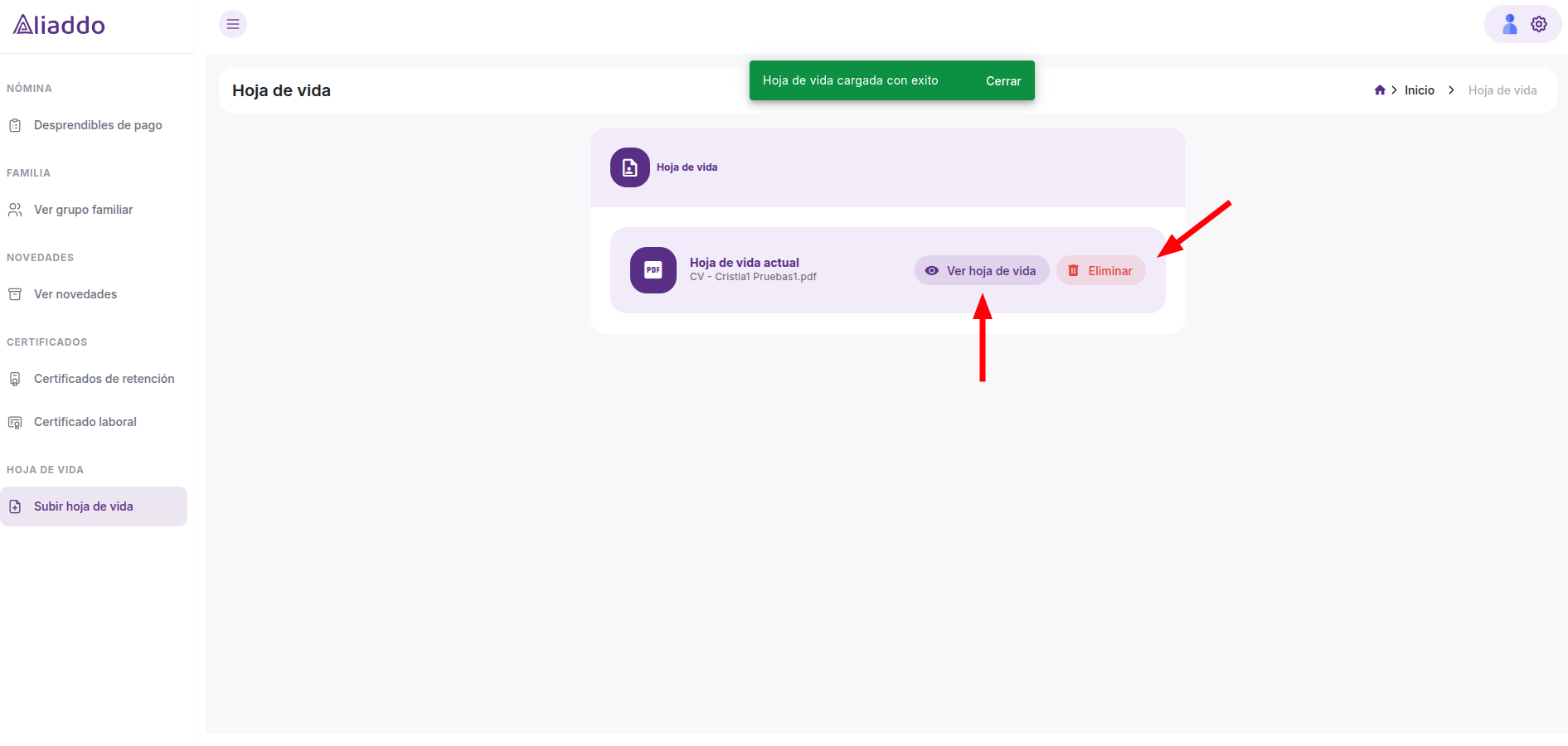Click the Aliaddo logo
1568x746 pixels.
coord(59,25)
